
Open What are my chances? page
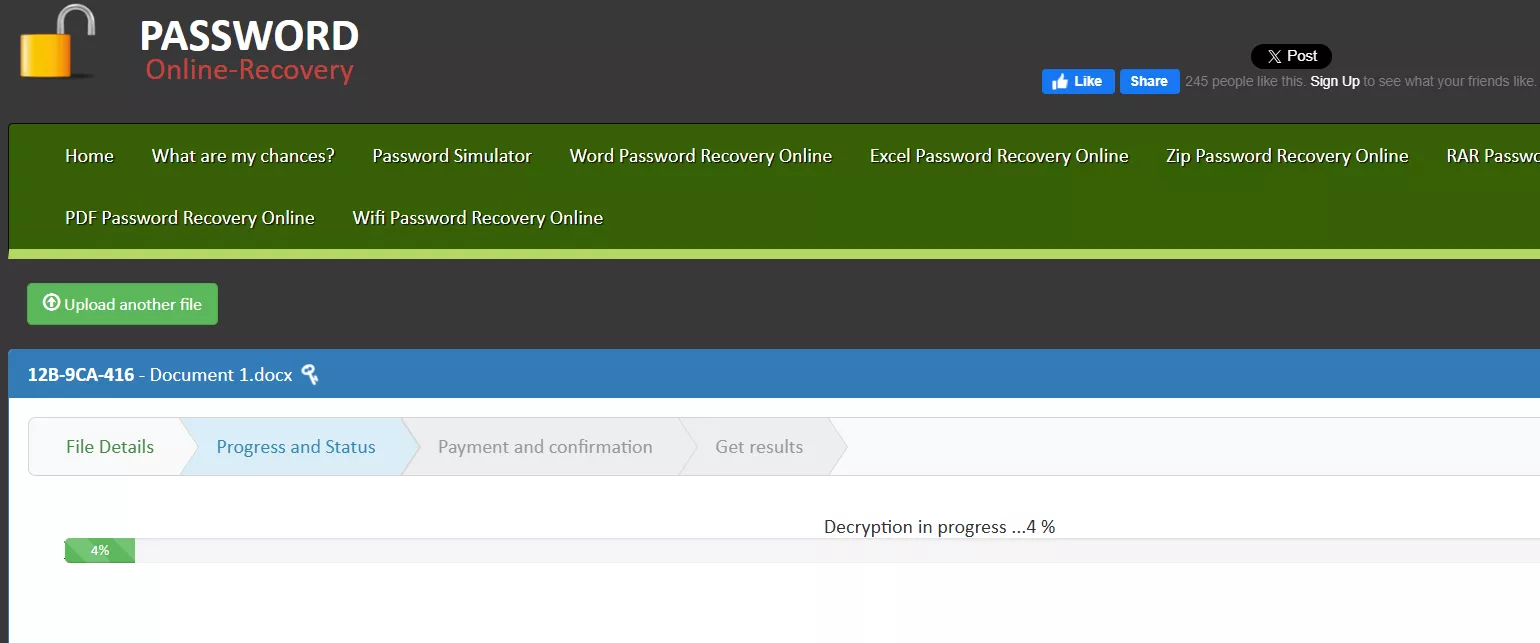point(243,156)
